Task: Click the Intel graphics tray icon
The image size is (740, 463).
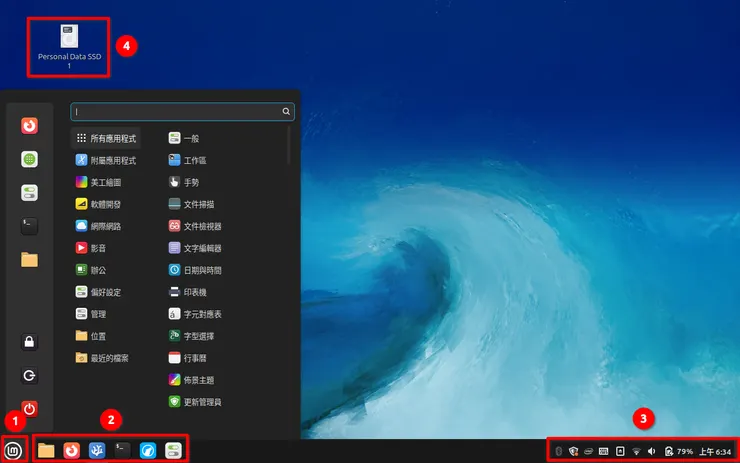Action: tap(589, 452)
